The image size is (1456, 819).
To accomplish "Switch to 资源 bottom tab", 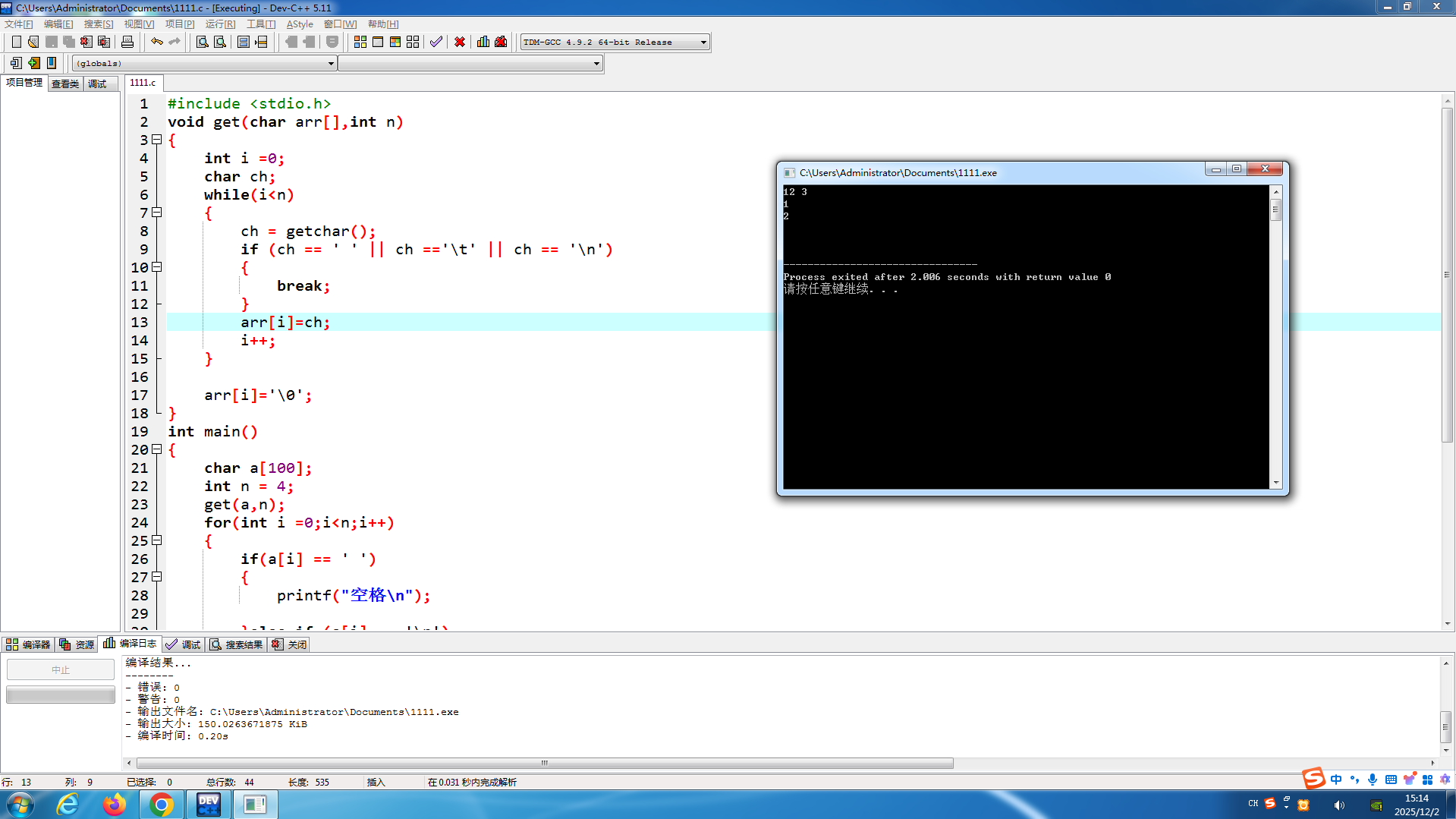I will (77, 644).
